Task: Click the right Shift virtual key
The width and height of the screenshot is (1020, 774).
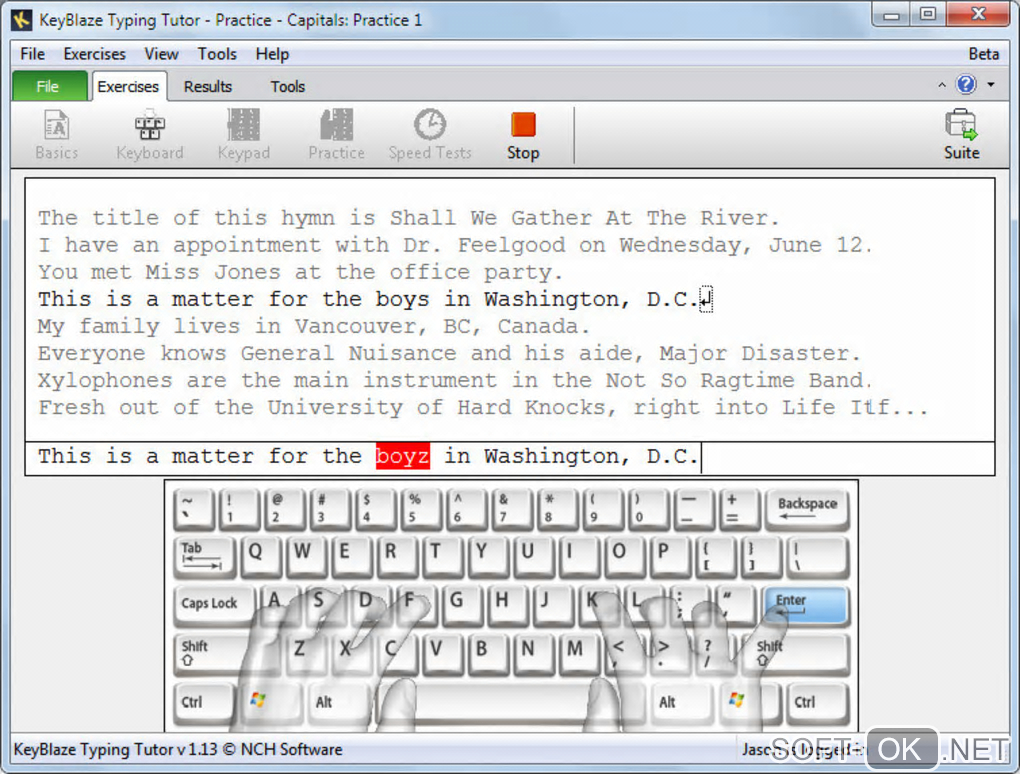Action: click(799, 653)
